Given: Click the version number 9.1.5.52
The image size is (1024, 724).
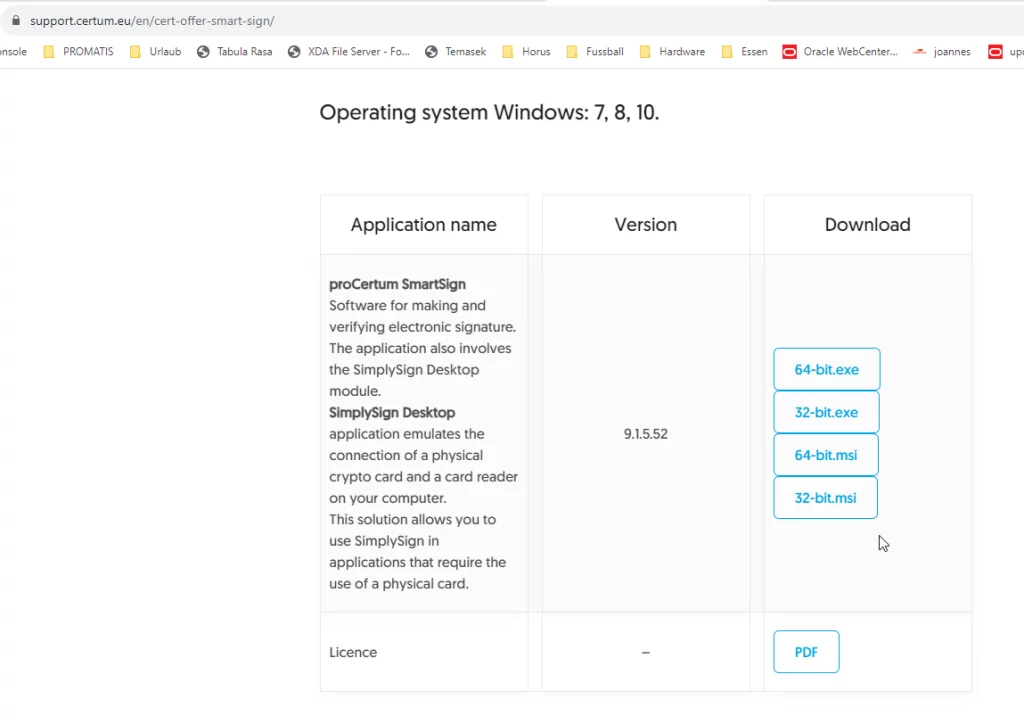Looking at the screenshot, I should pyautogui.click(x=645, y=434).
